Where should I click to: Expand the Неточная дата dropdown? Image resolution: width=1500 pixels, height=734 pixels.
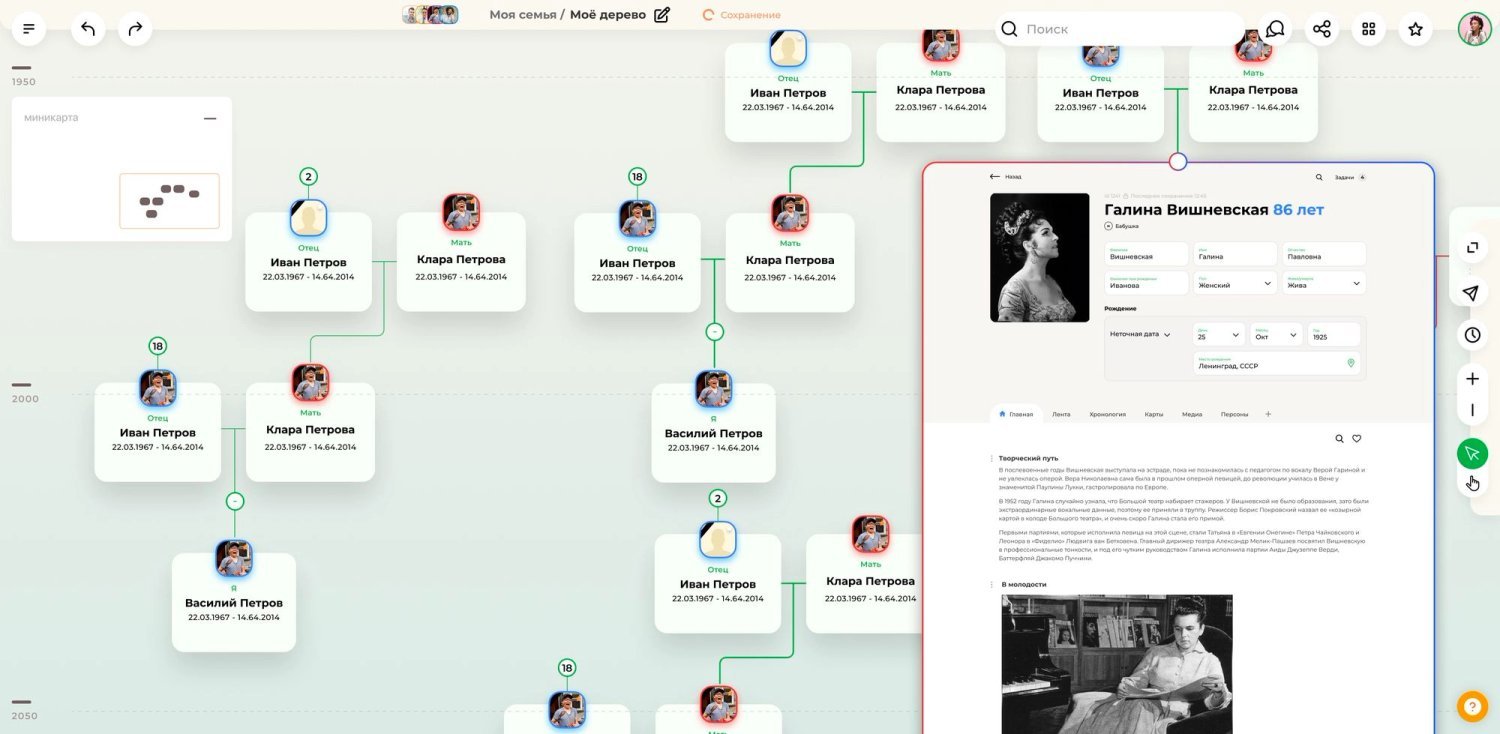[1140, 335]
